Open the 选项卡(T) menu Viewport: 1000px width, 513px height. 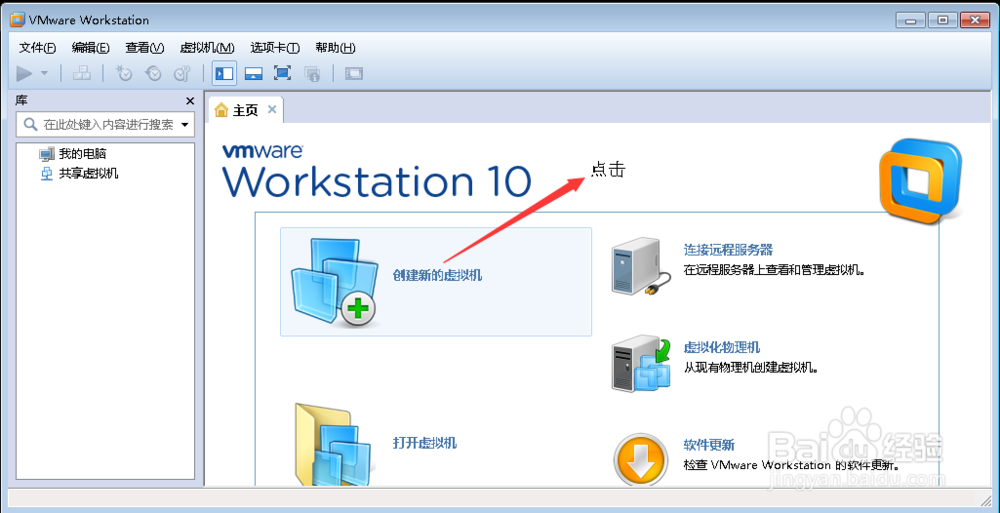[x=275, y=48]
